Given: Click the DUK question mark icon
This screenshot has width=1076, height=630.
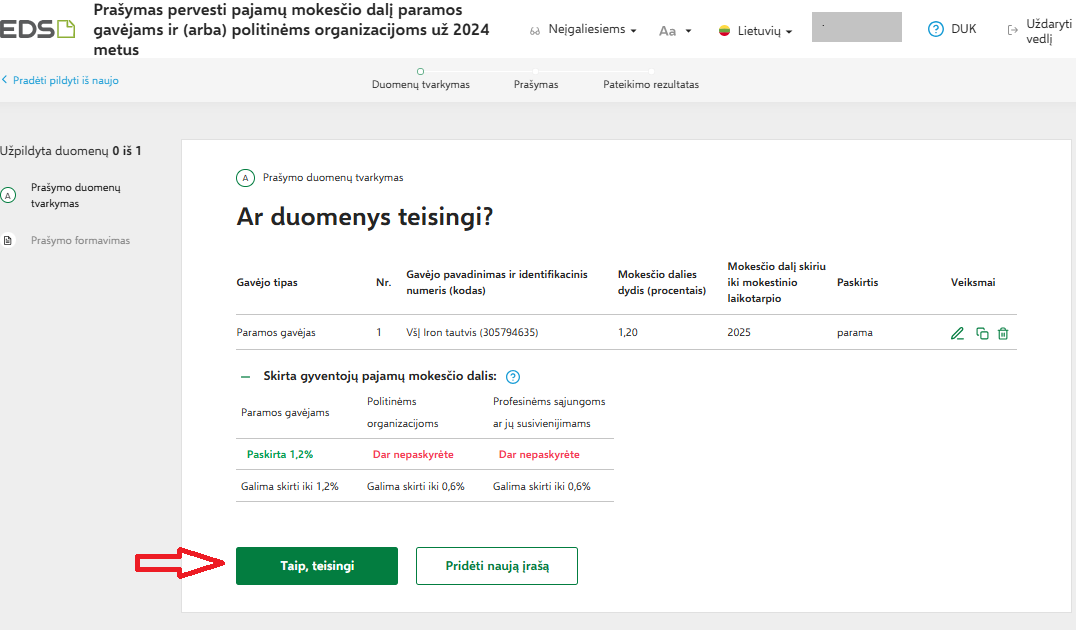Looking at the screenshot, I should 936,29.
